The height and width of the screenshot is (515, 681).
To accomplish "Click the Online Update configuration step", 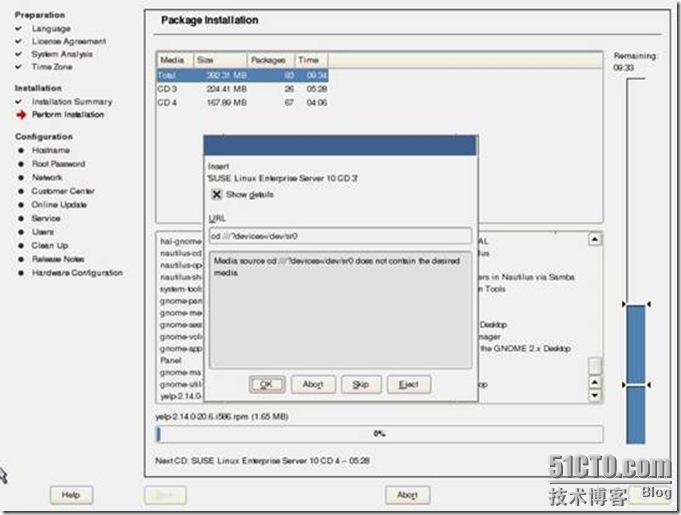I will 59,205.
